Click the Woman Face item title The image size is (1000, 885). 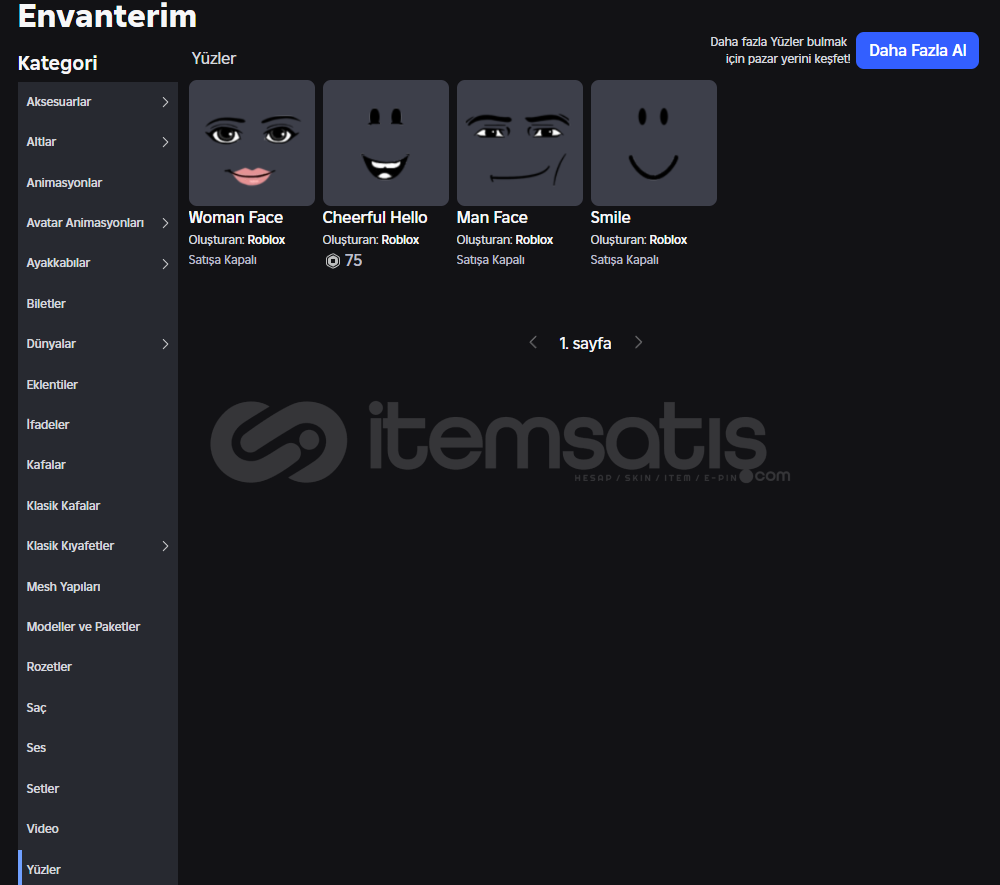click(x=235, y=217)
